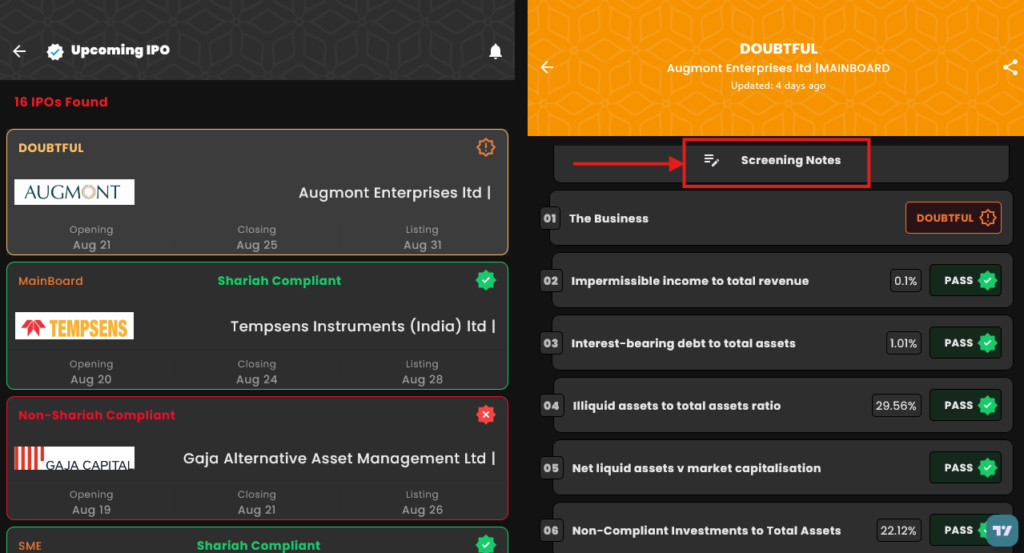Click Opening Aug 21 on Augmont card

91,238
